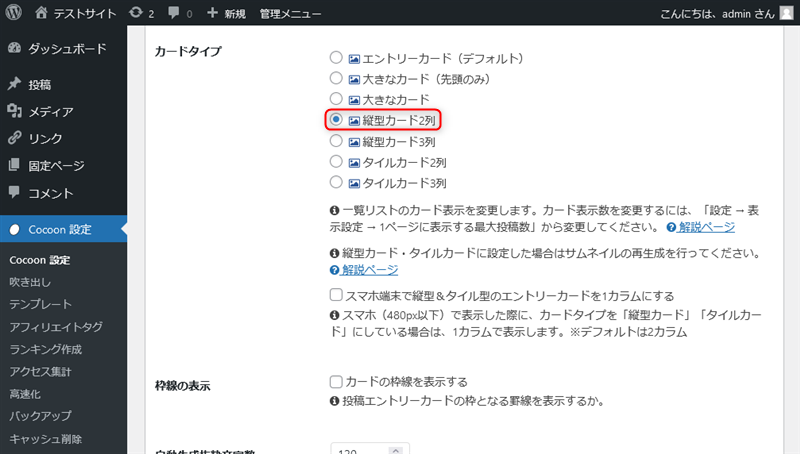Click テストサイト site name link
Screen dimensions: 800x454
pyautogui.click(x=85, y=14)
